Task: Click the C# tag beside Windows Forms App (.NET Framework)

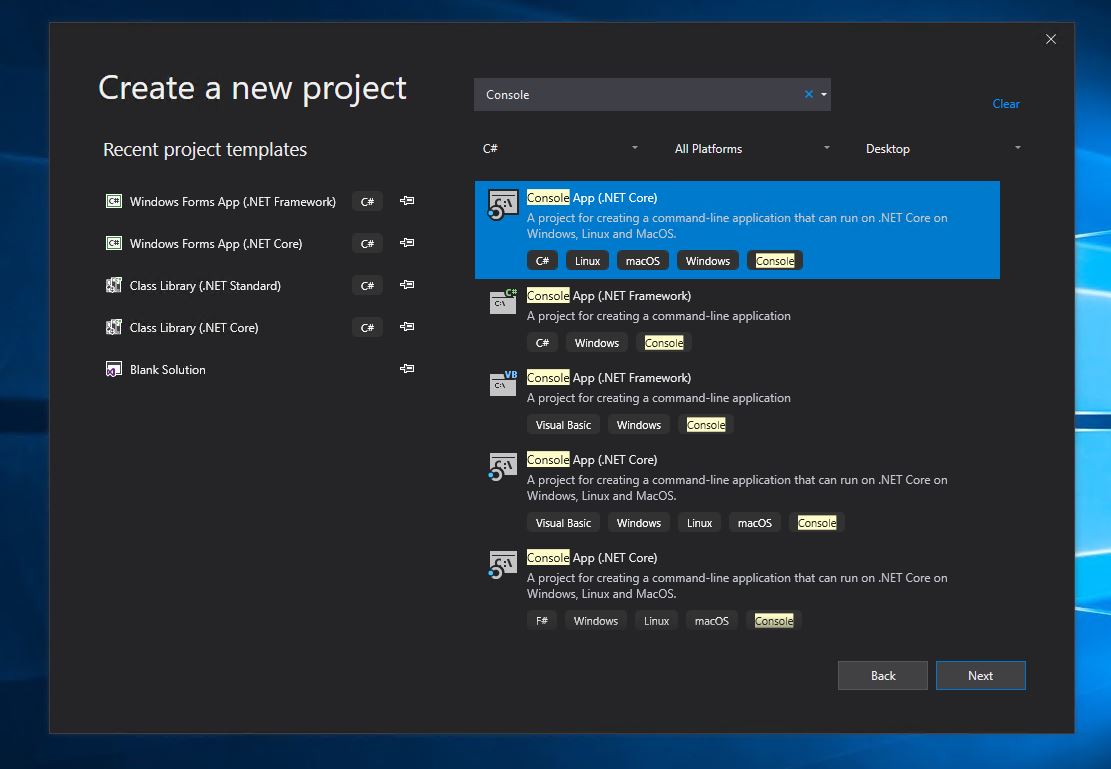Action: click(x=367, y=201)
